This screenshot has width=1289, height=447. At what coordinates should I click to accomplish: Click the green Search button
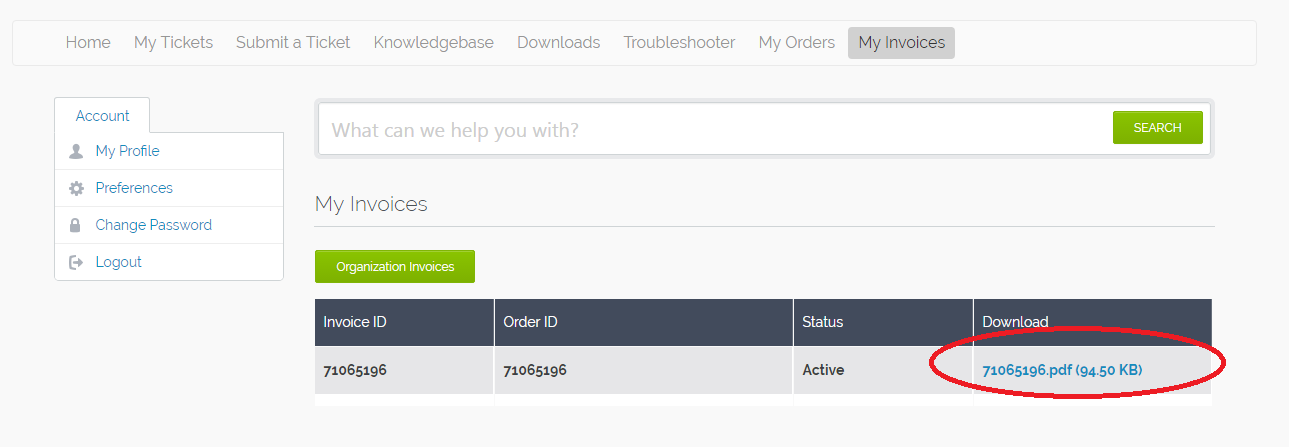[1157, 128]
